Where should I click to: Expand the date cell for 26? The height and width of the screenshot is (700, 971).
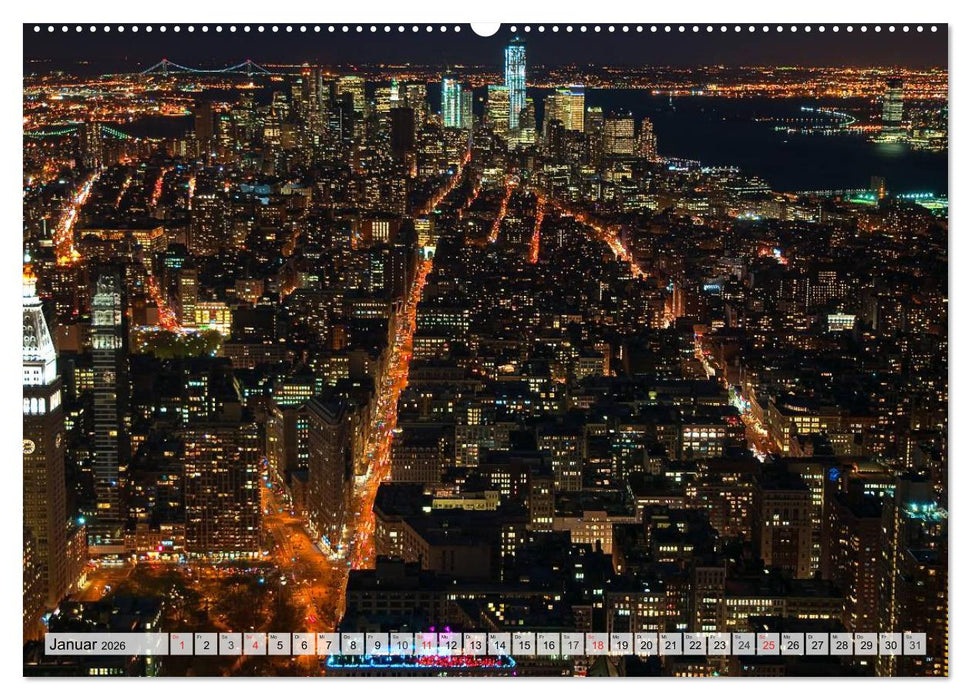[792, 645]
